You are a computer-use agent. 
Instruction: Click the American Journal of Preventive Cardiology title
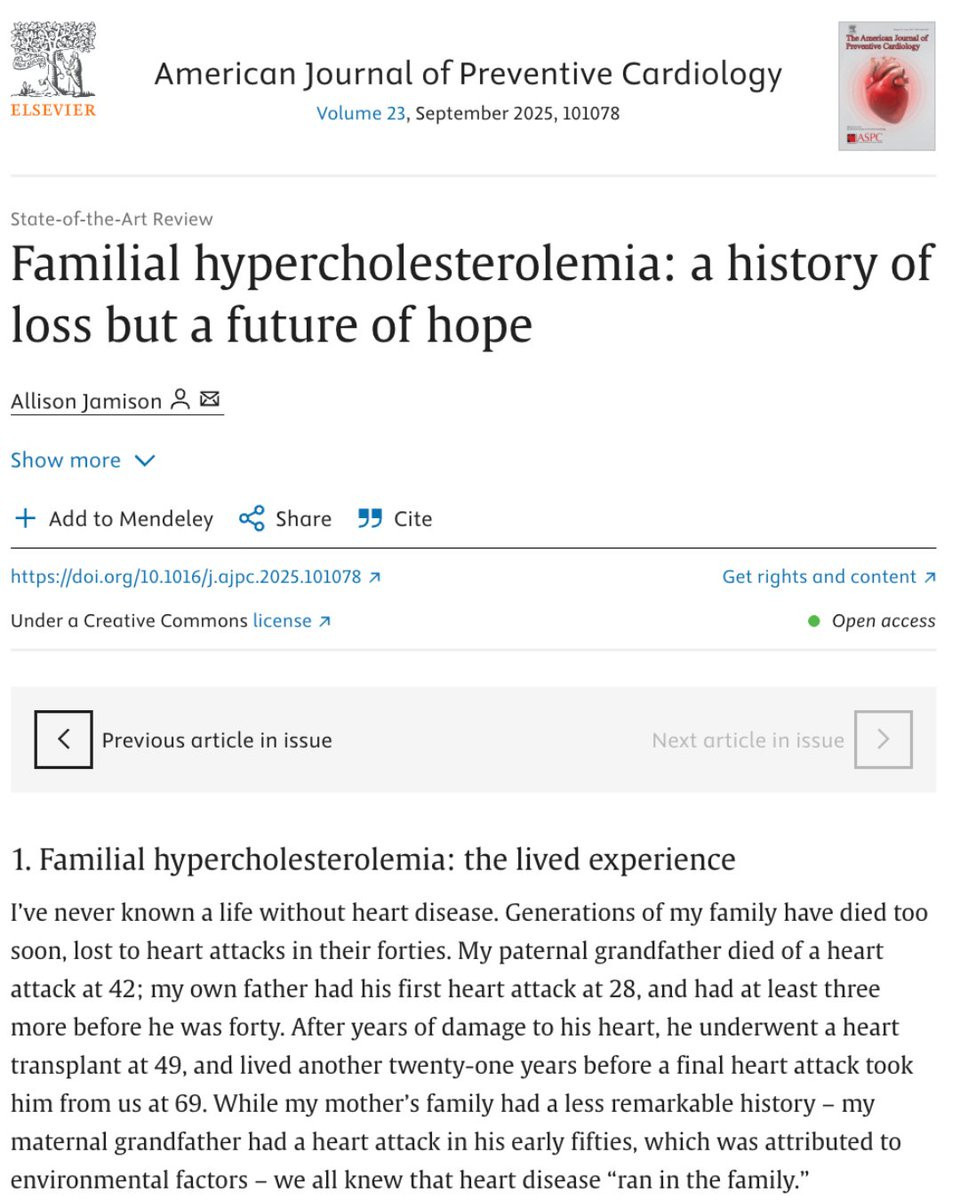468,74
